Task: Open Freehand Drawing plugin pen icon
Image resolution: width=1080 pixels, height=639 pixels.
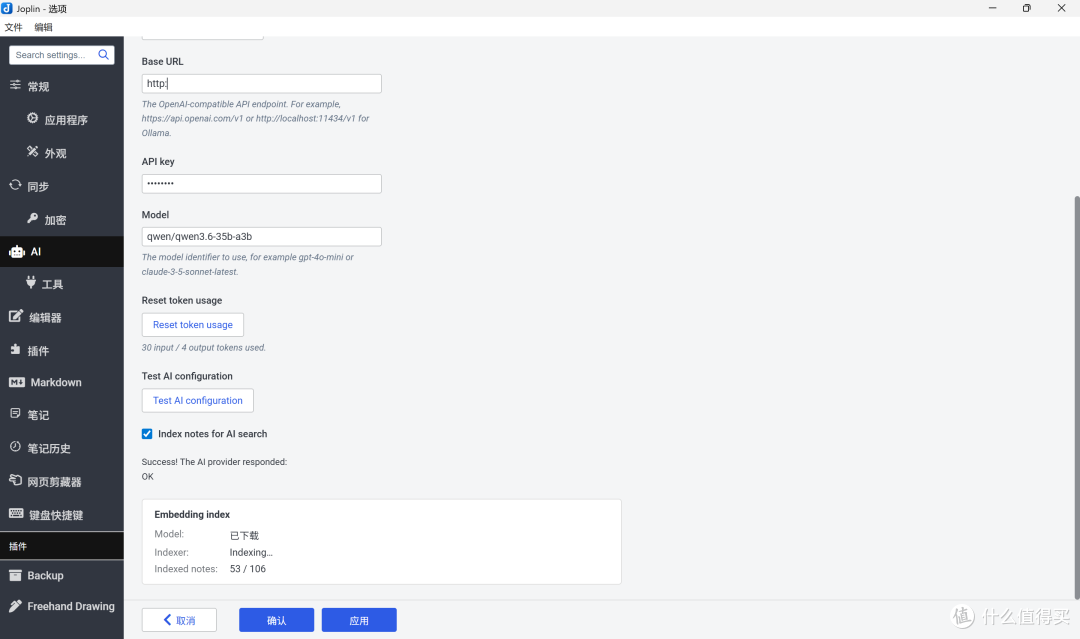Action: tap(15, 606)
